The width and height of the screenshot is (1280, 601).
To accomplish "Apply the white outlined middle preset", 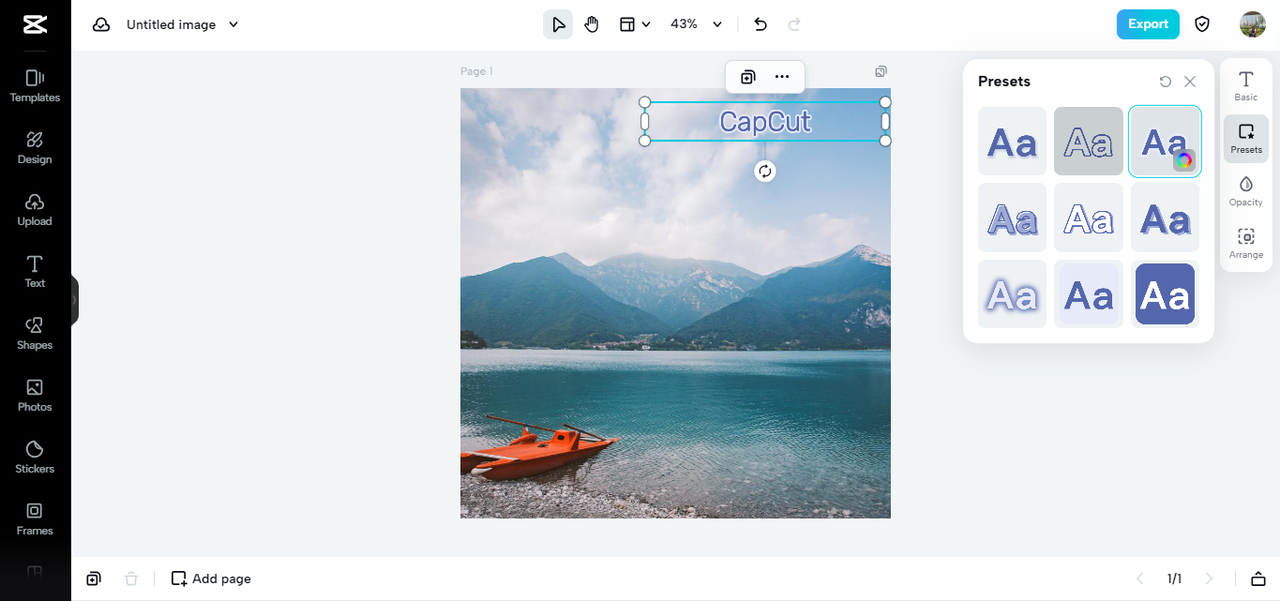I will [1089, 217].
